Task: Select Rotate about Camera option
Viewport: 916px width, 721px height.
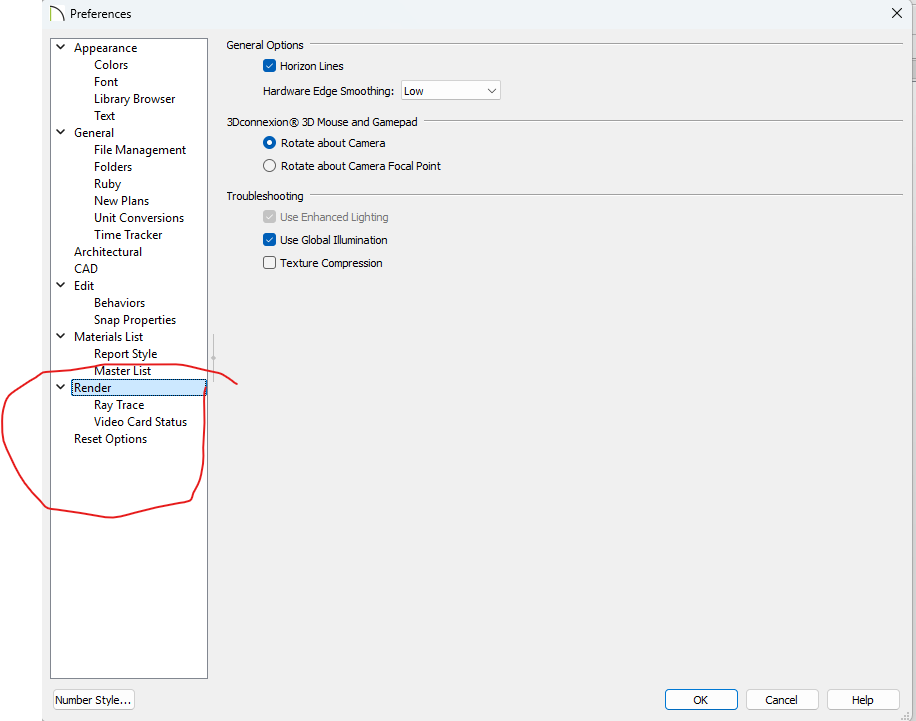Action: [269, 143]
